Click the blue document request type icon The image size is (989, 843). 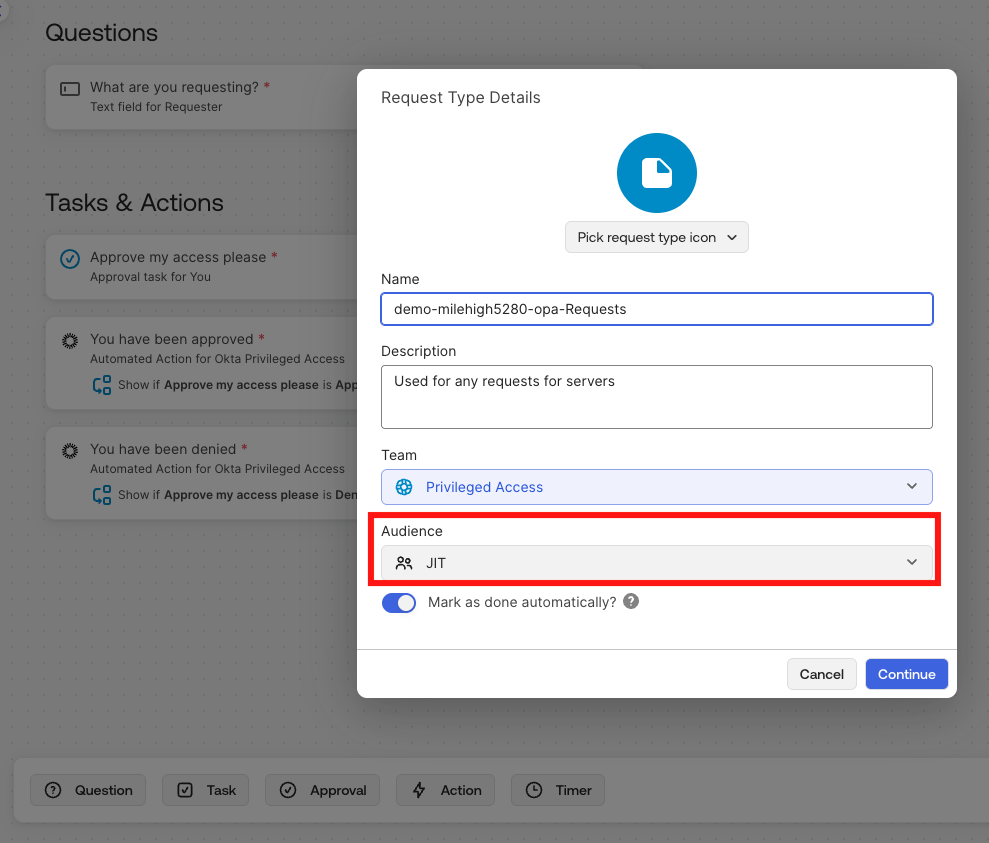(x=656, y=173)
